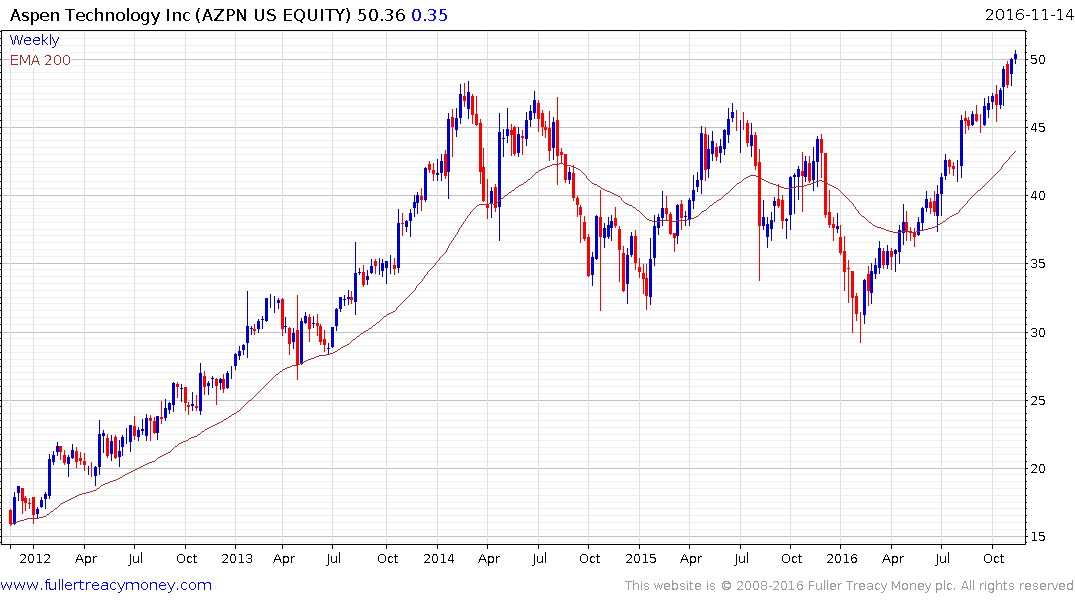Click the 50 price axis label
Image resolution: width=1075 pixels, height=600 pixels.
click(x=1037, y=60)
